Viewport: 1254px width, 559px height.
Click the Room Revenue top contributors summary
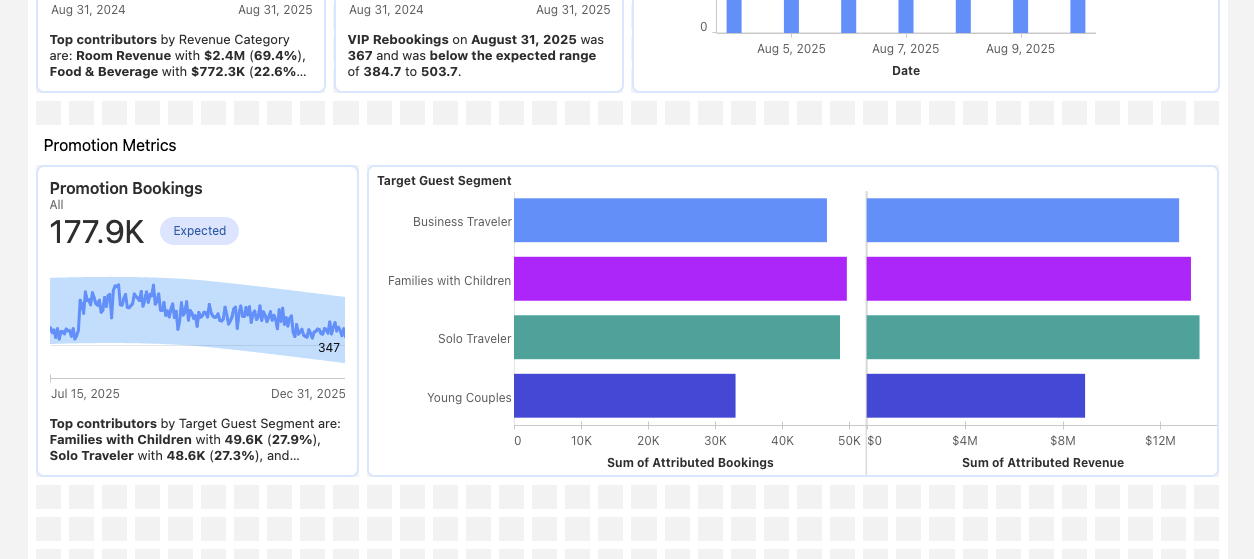[180, 56]
